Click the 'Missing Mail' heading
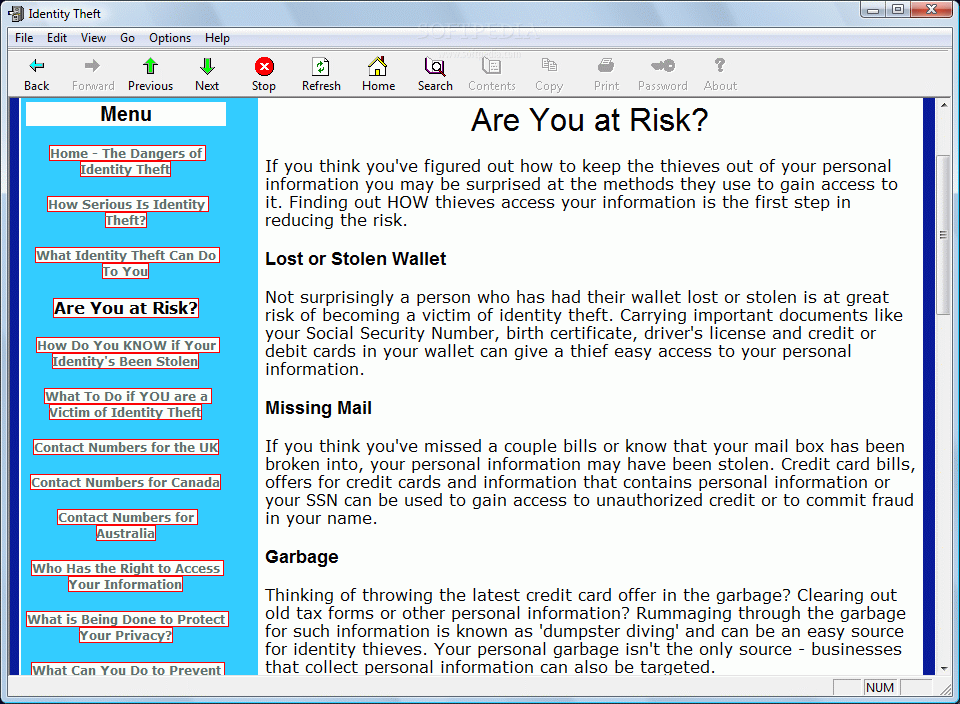Viewport: 960px width, 704px height. (x=318, y=408)
